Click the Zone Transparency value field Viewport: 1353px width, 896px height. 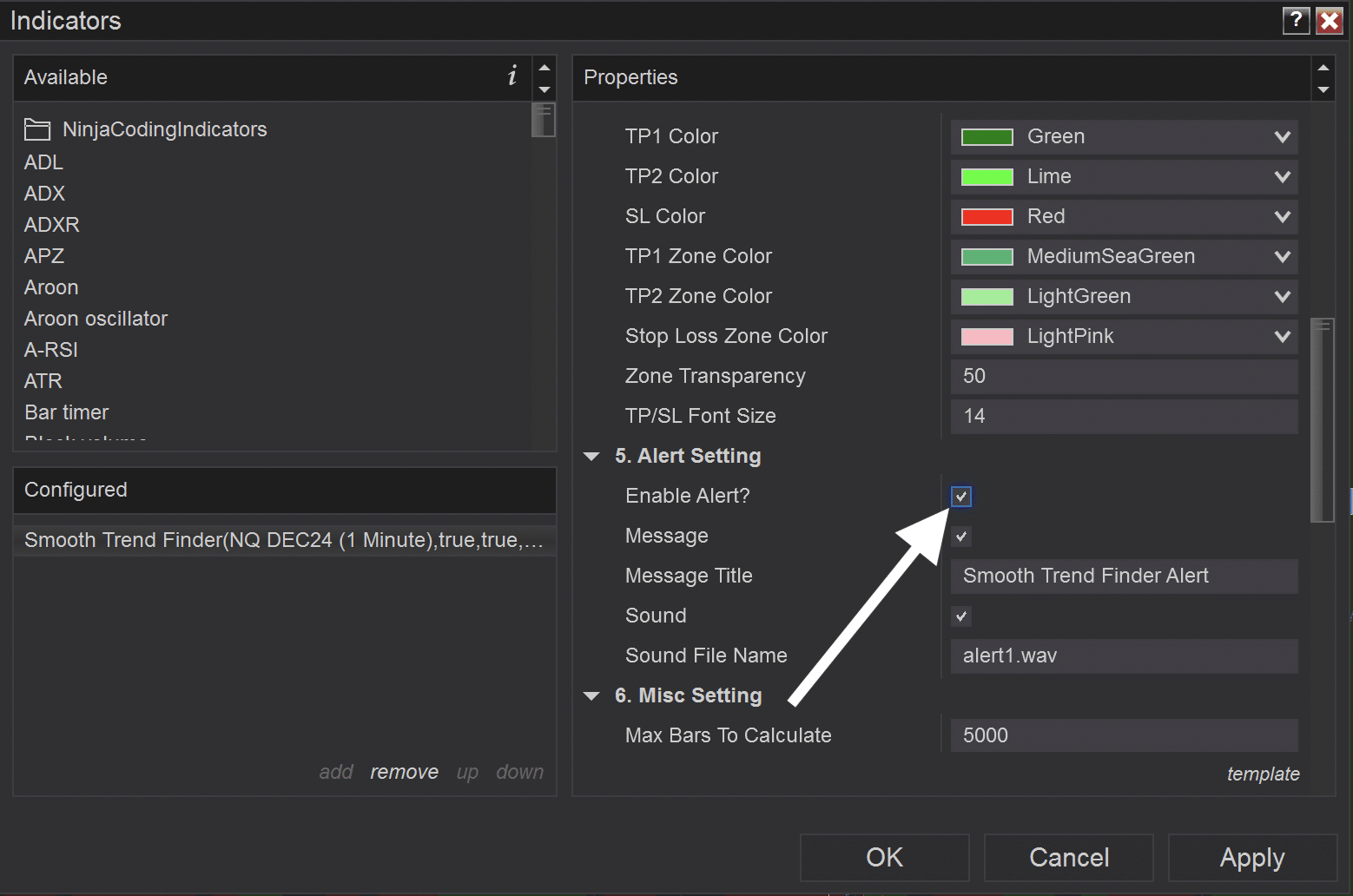1125,376
